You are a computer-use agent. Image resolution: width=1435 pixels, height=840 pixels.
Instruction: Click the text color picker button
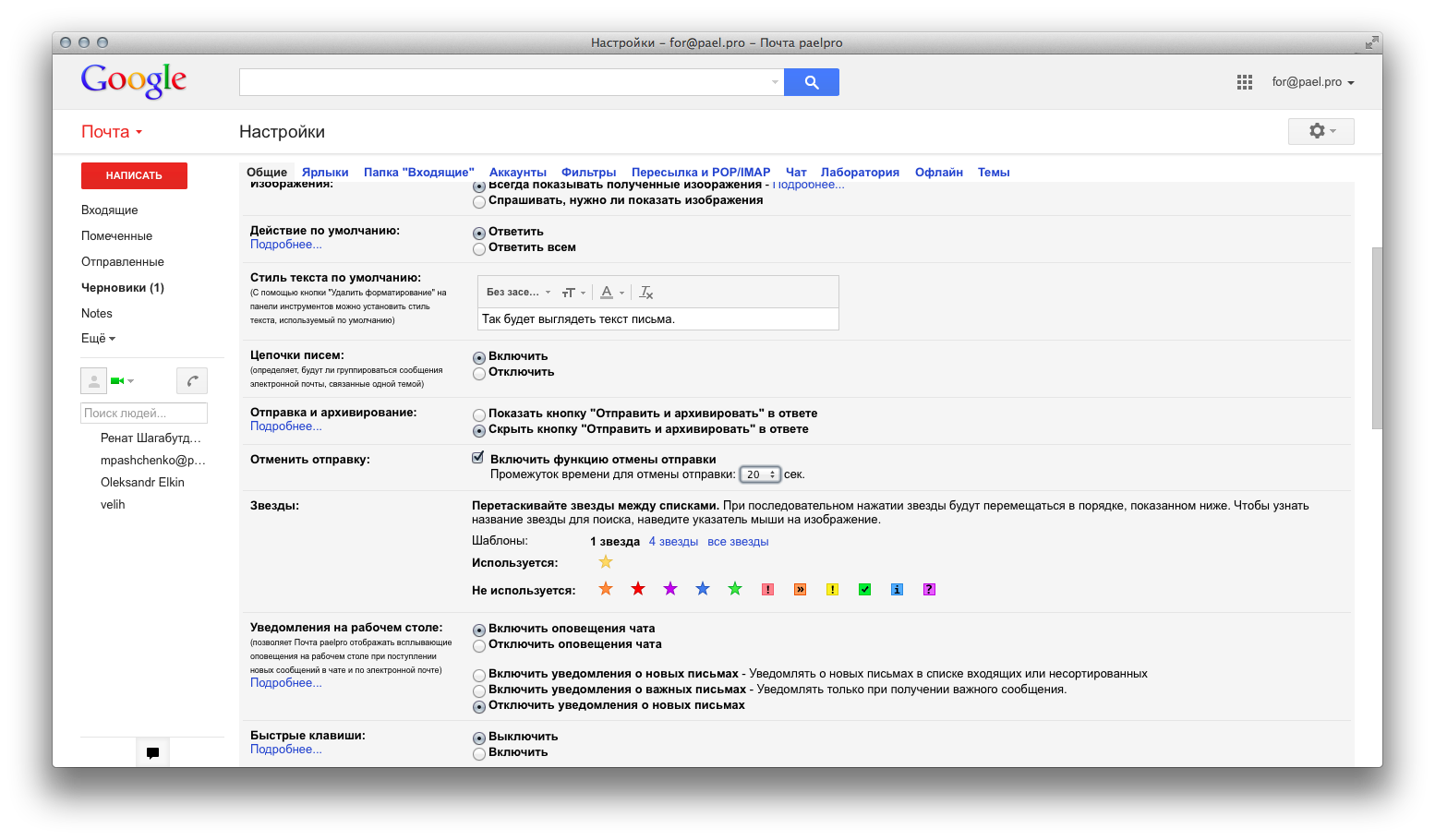pyautogui.click(x=609, y=293)
